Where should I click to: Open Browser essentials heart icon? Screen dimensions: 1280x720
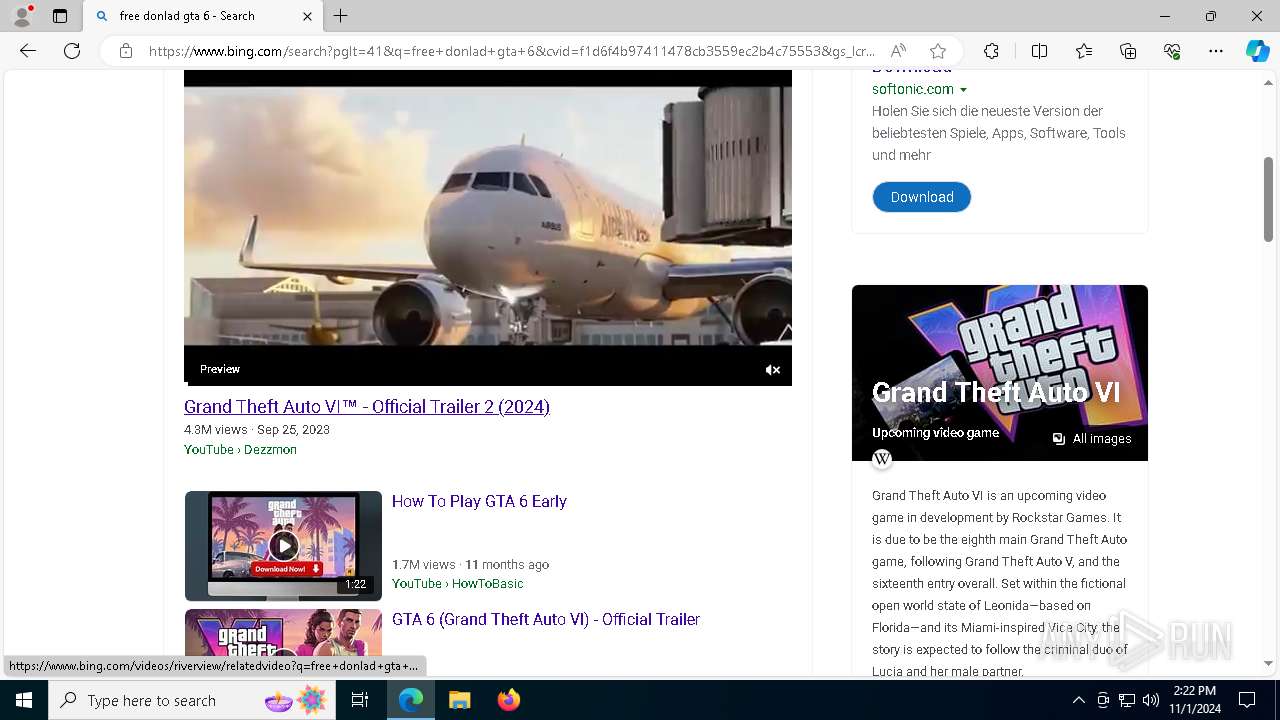point(1172,51)
